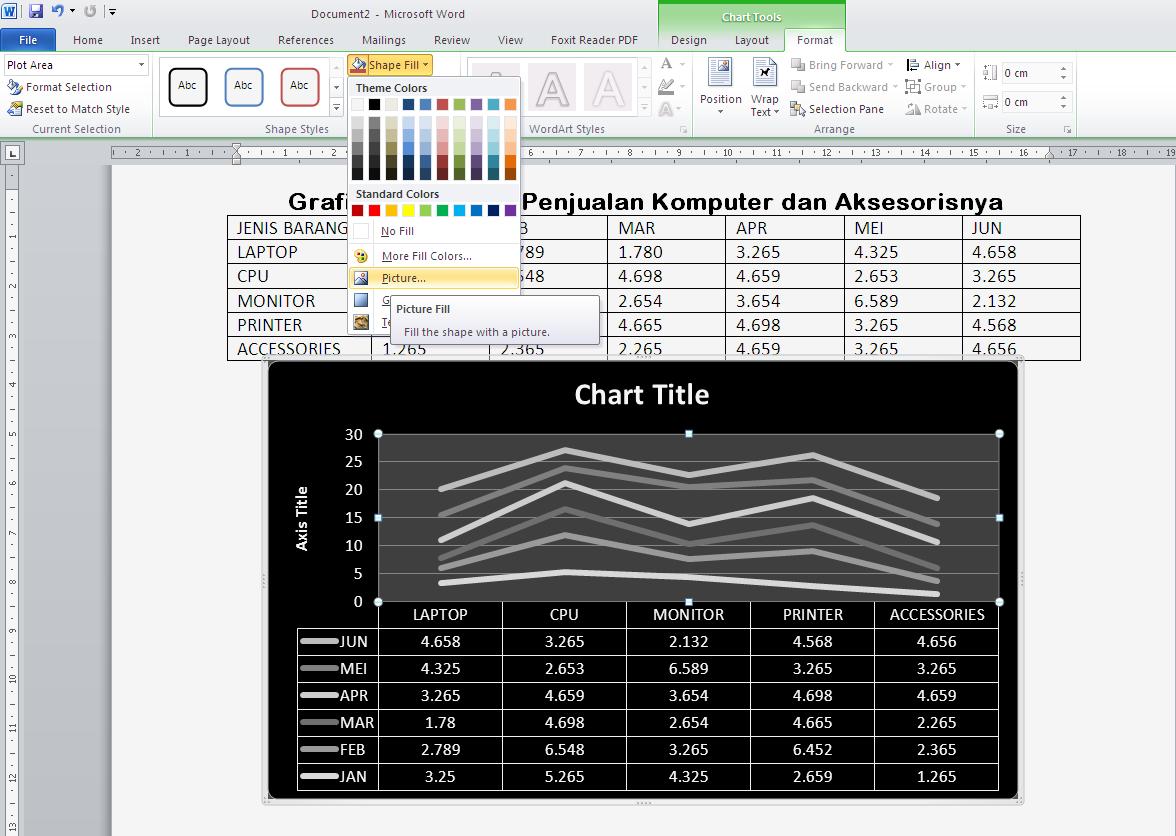Open the Mailings tab
1176x836 pixels.
[x=383, y=40]
